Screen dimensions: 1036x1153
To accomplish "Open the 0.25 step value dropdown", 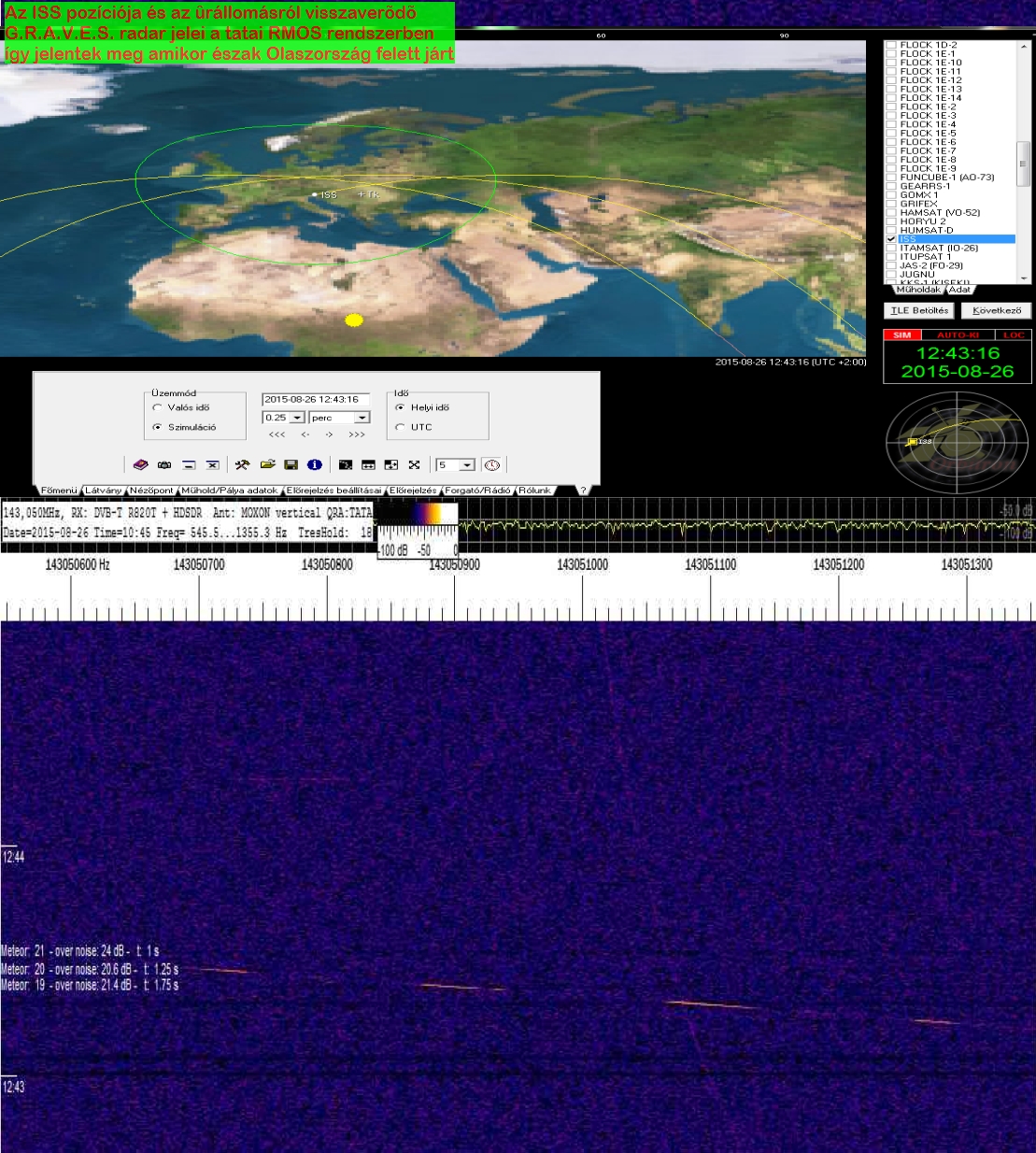I will point(297,418).
